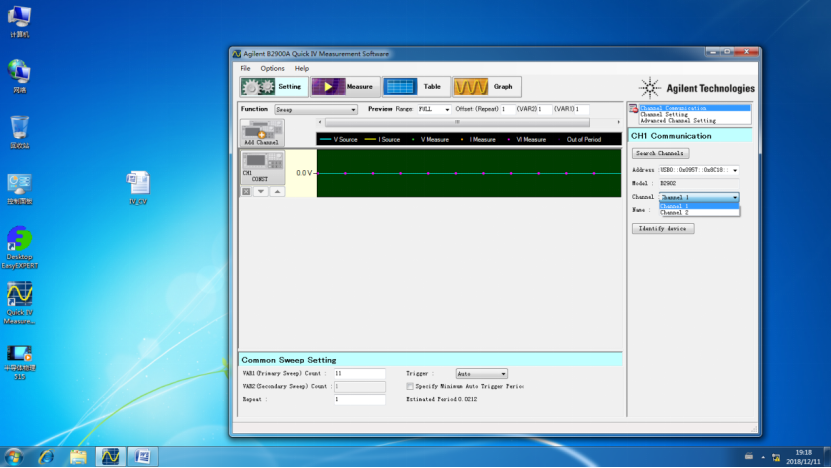The height and width of the screenshot is (468, 831).
Task: Switch to the Table view
Action: pyautogui.click(x=416, y=86)
